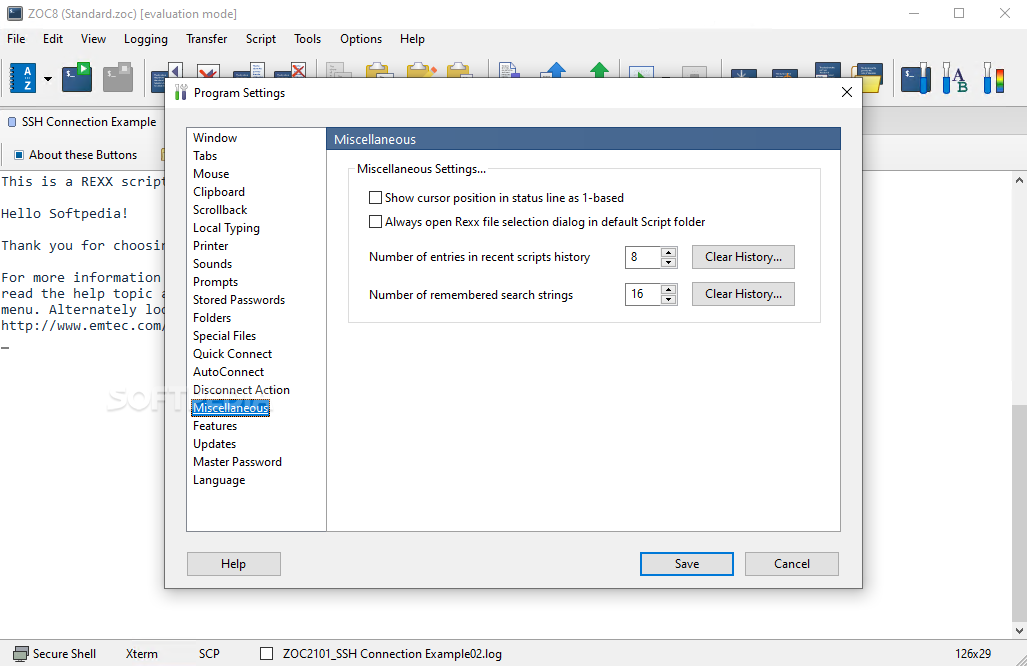Image resolution: width=1027 pixels, height=666 pixels.
Task: Select Disconnect Action category
Action: tap(241, 390)
